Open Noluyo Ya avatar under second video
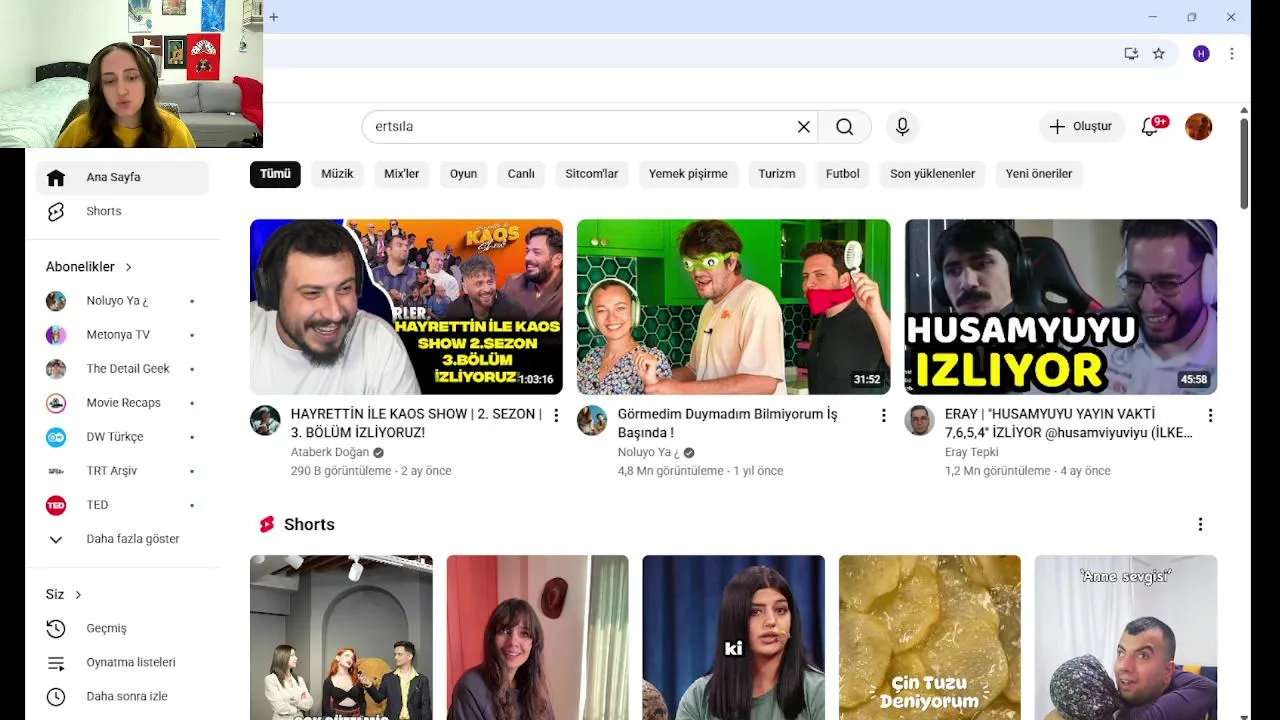This screenshot has height=720, width=1280. pos(592,420)
